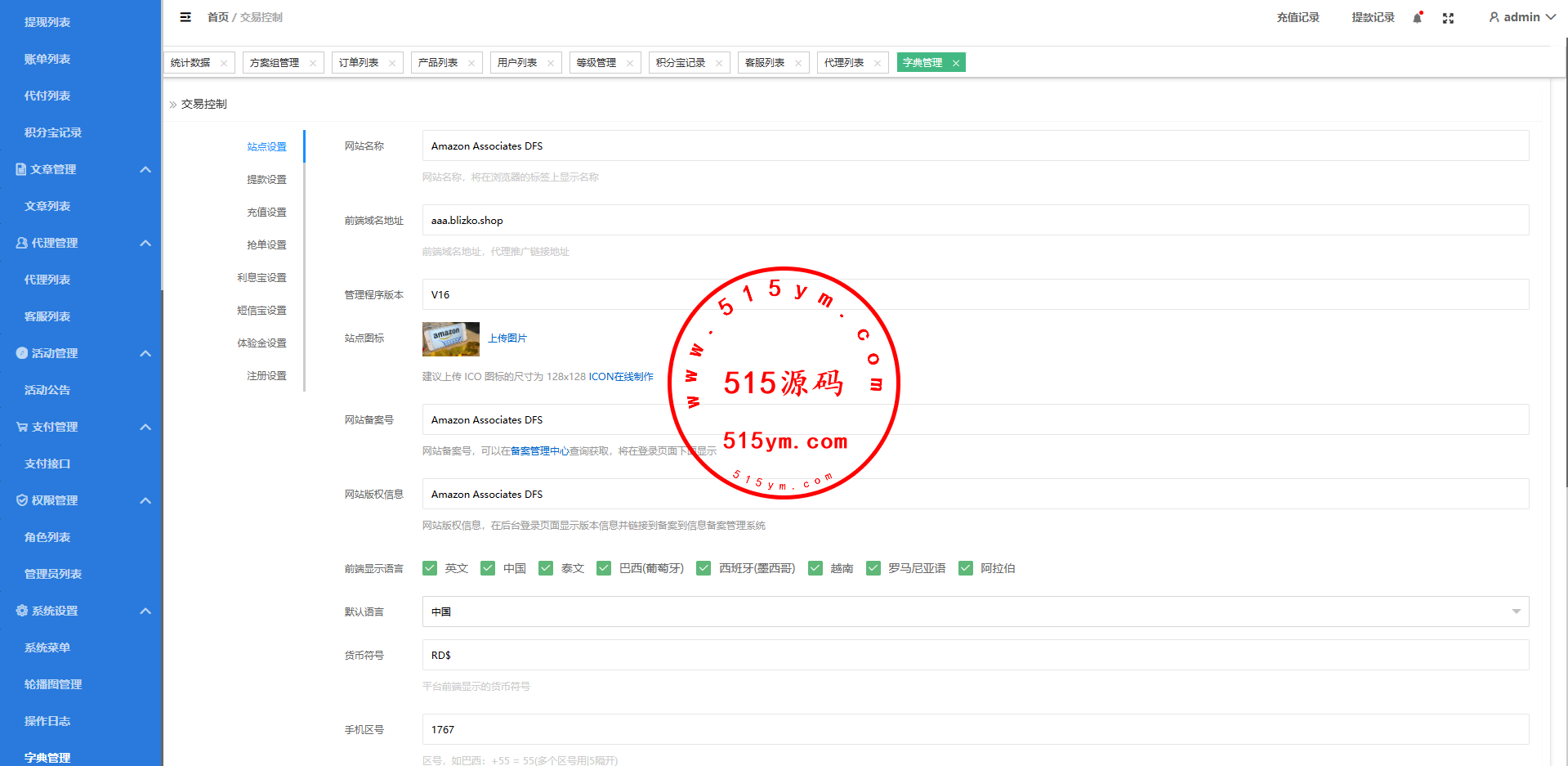The image size is (1568, 766).
Task: Open 充值记录 in the top bar
Action: point(1298,17)
